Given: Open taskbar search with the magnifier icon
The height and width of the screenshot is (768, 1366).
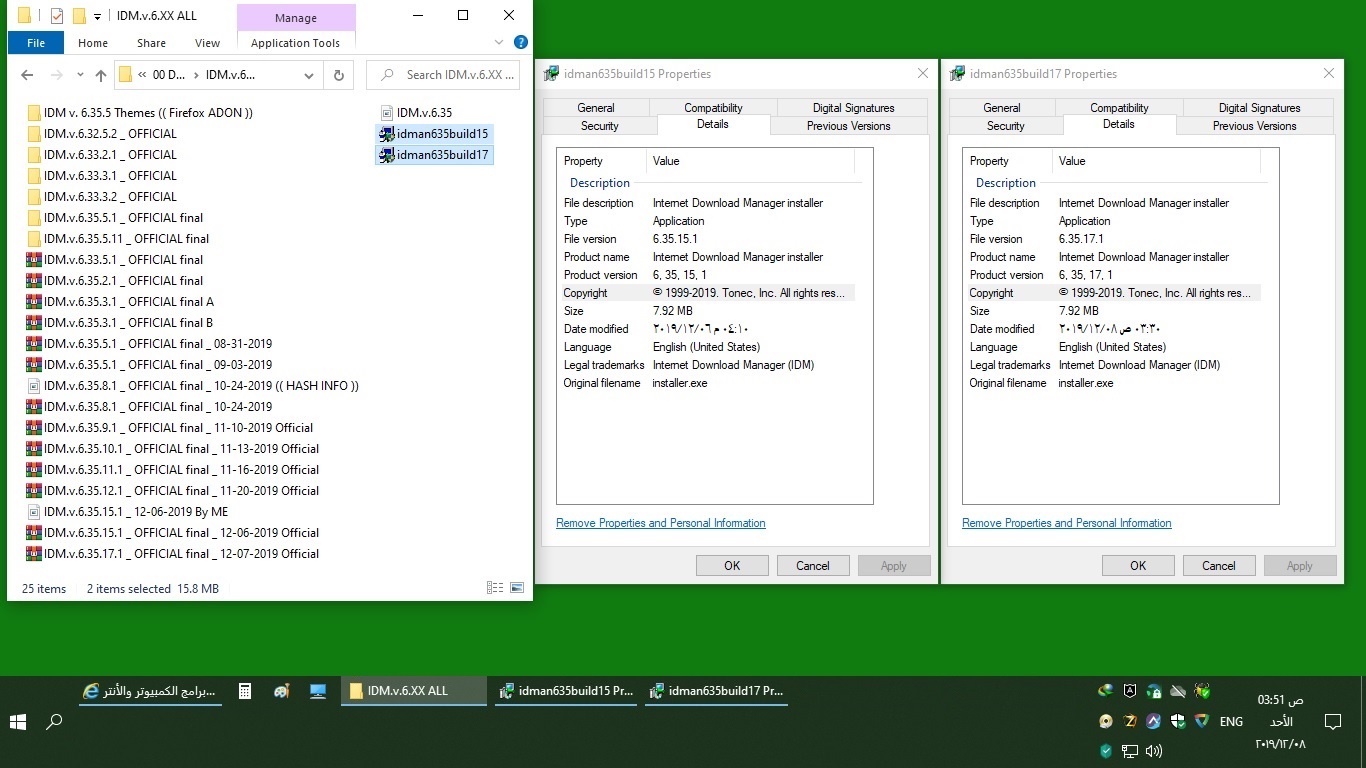Looking at the screenshot, I should point(55,722).
